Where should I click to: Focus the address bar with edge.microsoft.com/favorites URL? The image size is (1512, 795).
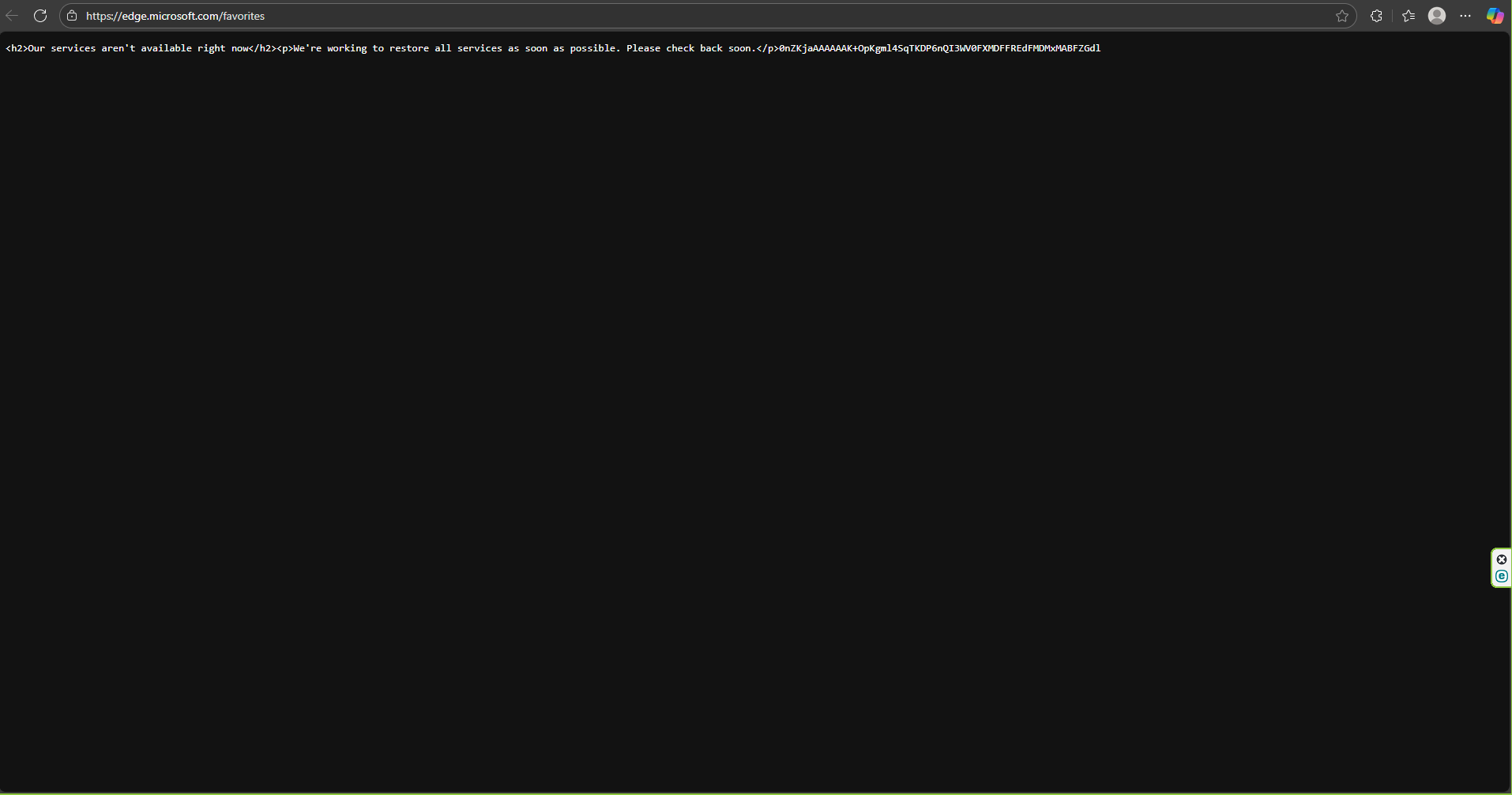(708, 16)
